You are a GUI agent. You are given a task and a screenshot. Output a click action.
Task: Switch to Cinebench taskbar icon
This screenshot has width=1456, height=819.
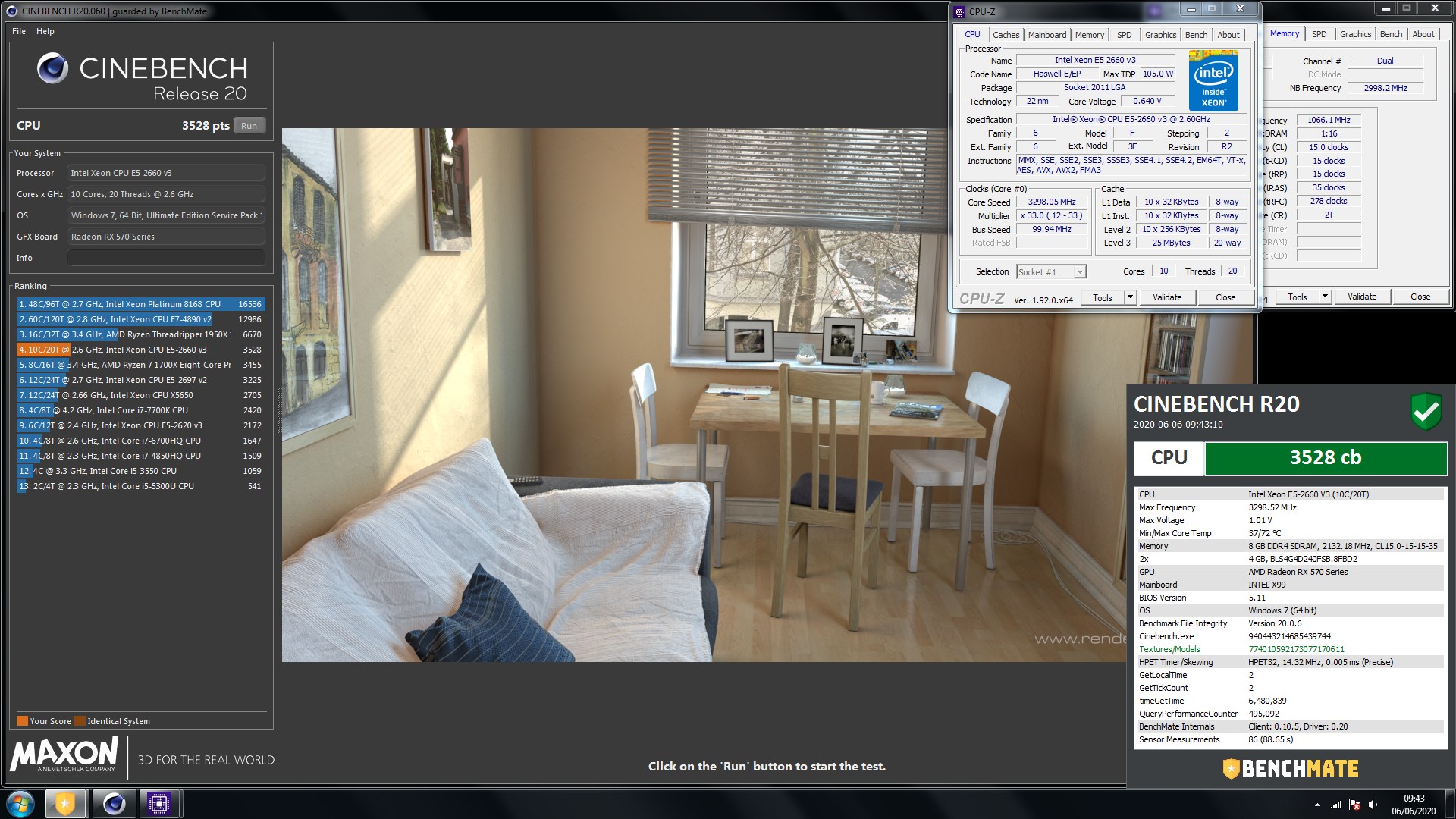click(114, 804)
